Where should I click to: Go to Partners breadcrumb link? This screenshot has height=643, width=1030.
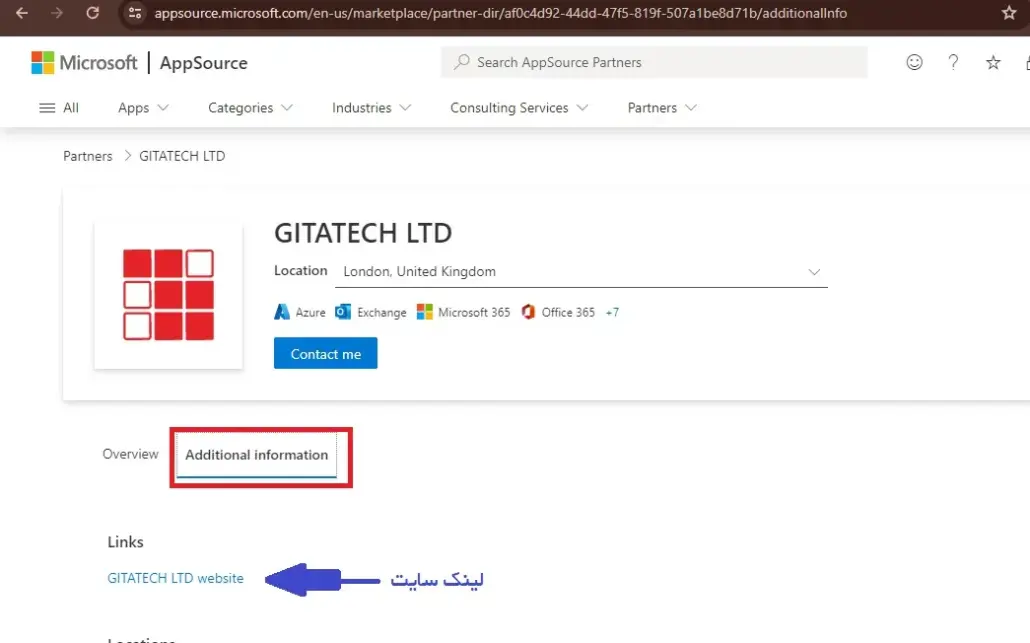[87, 156]
